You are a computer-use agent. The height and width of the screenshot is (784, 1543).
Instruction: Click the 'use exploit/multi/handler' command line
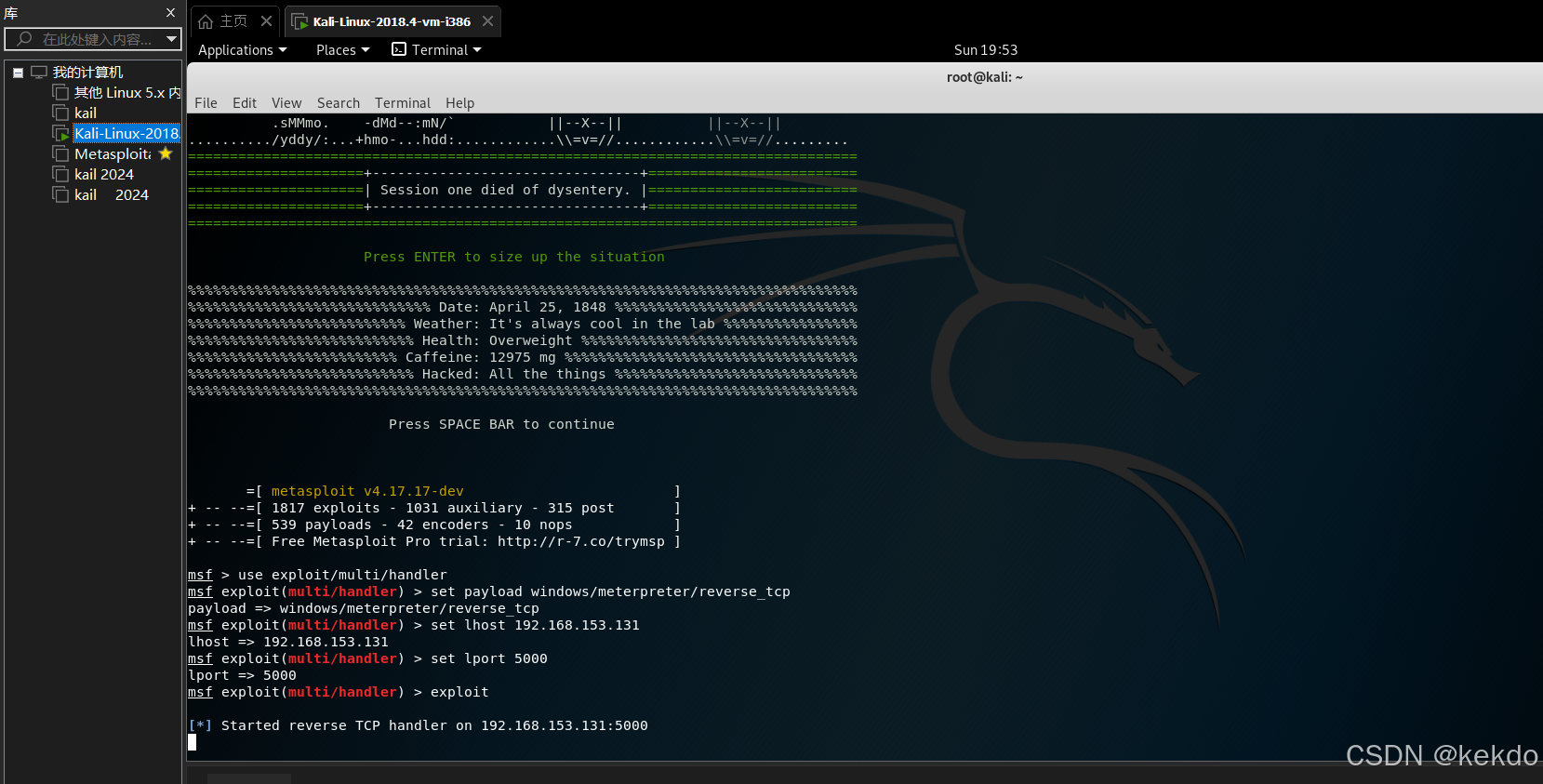click(342, 575)
